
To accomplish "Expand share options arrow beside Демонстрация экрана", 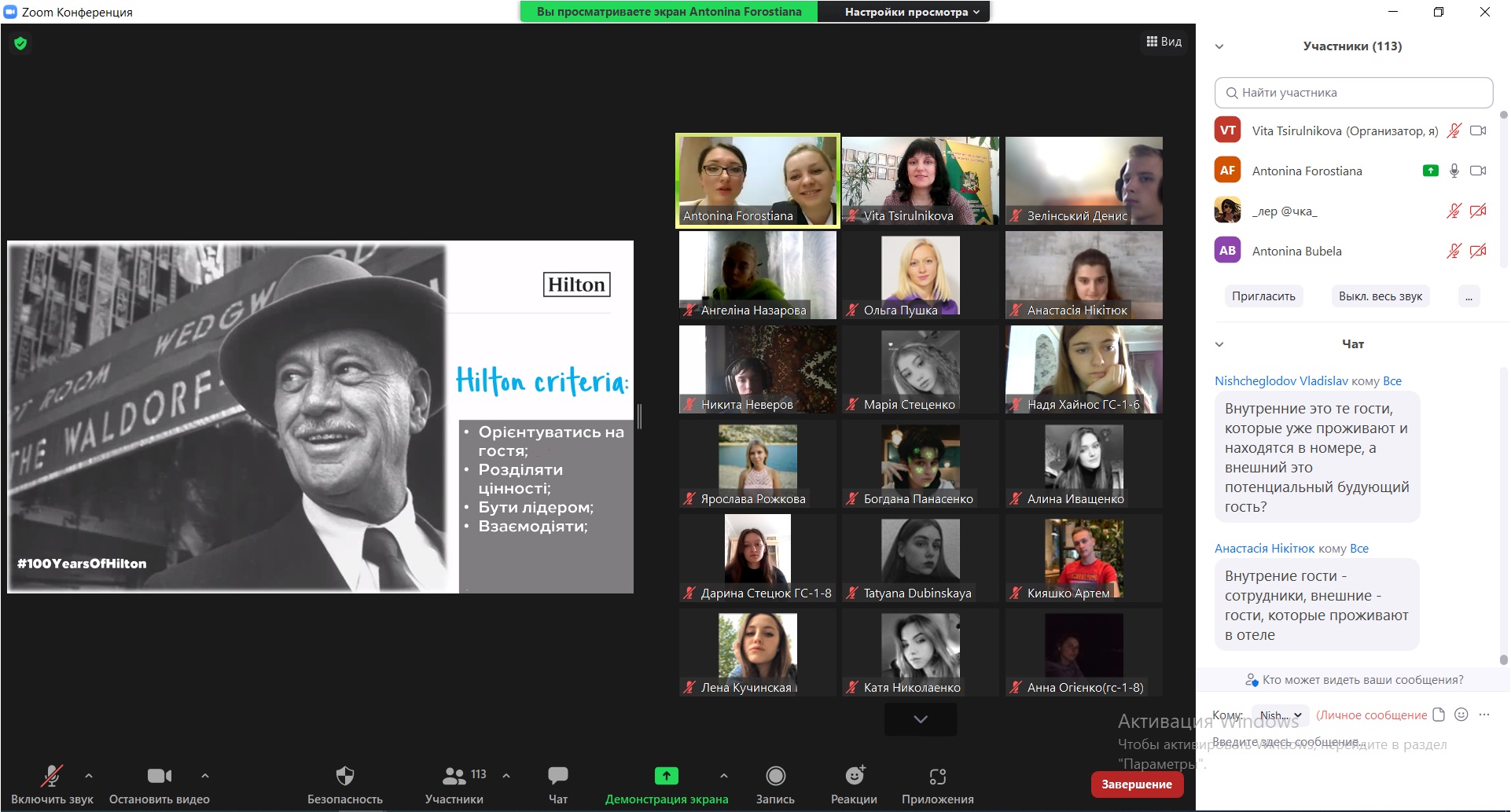I will (723, 776).
